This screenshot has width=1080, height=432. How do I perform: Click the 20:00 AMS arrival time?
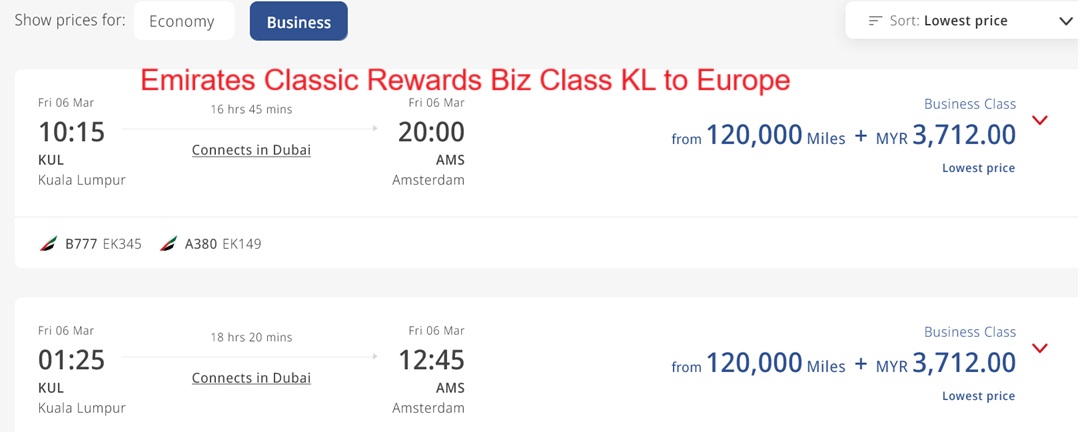(x=431, y=132)
